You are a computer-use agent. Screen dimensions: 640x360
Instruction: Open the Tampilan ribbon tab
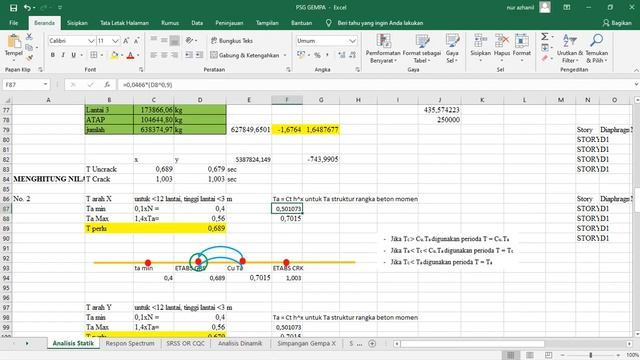tap(267, 23)
